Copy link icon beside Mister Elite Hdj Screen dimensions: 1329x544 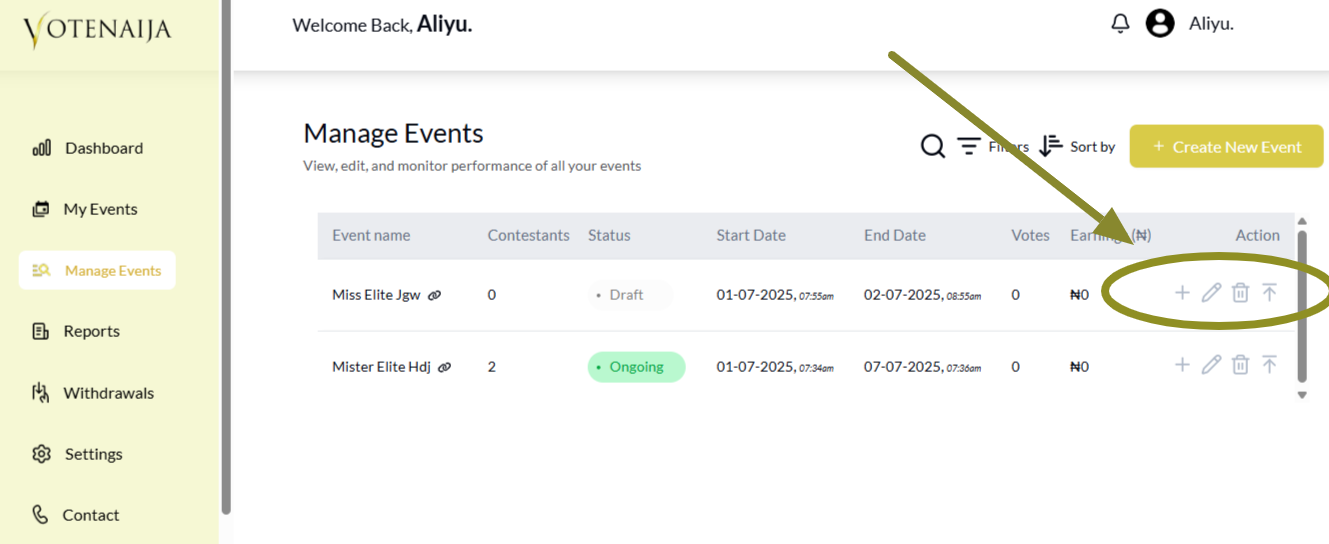click(x=445, y=367)
